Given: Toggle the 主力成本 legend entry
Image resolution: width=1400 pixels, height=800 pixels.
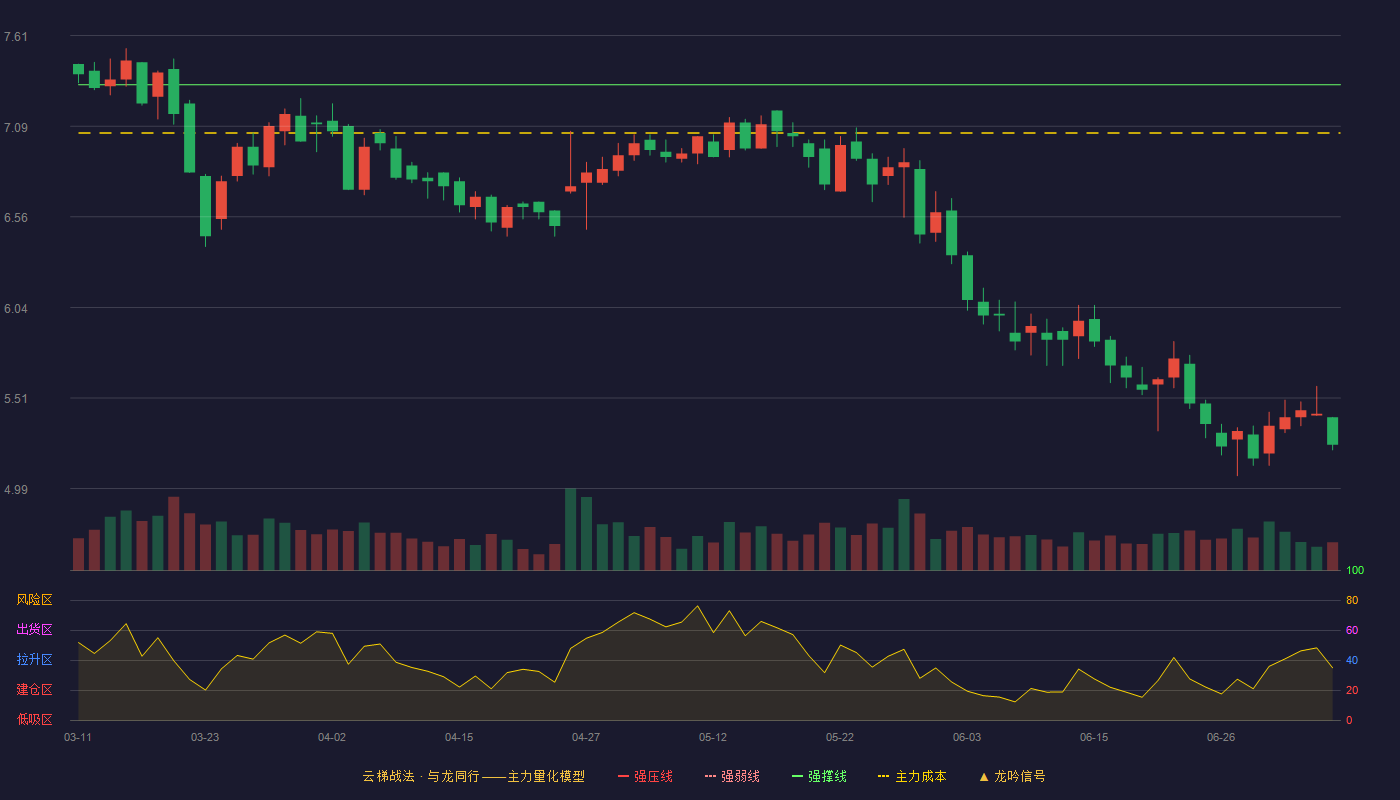Looking at the screenshot, I should pos(912,776).
